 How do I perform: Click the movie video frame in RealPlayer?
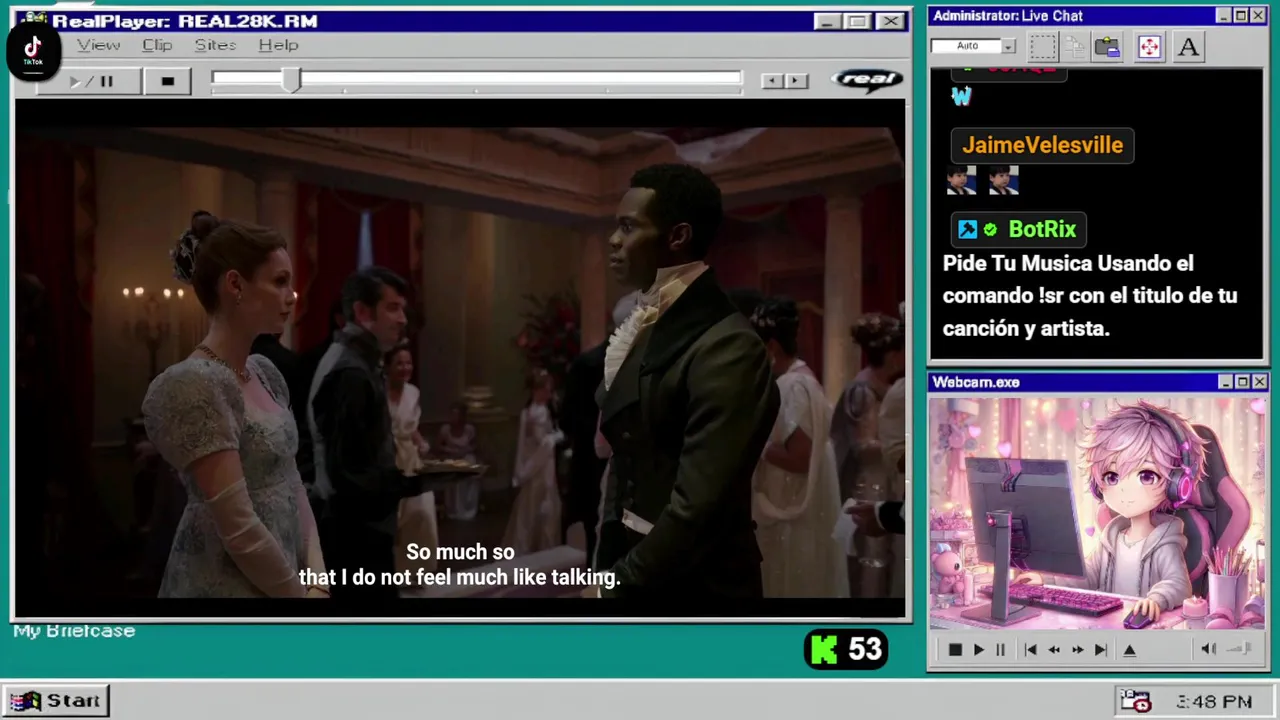460,360
